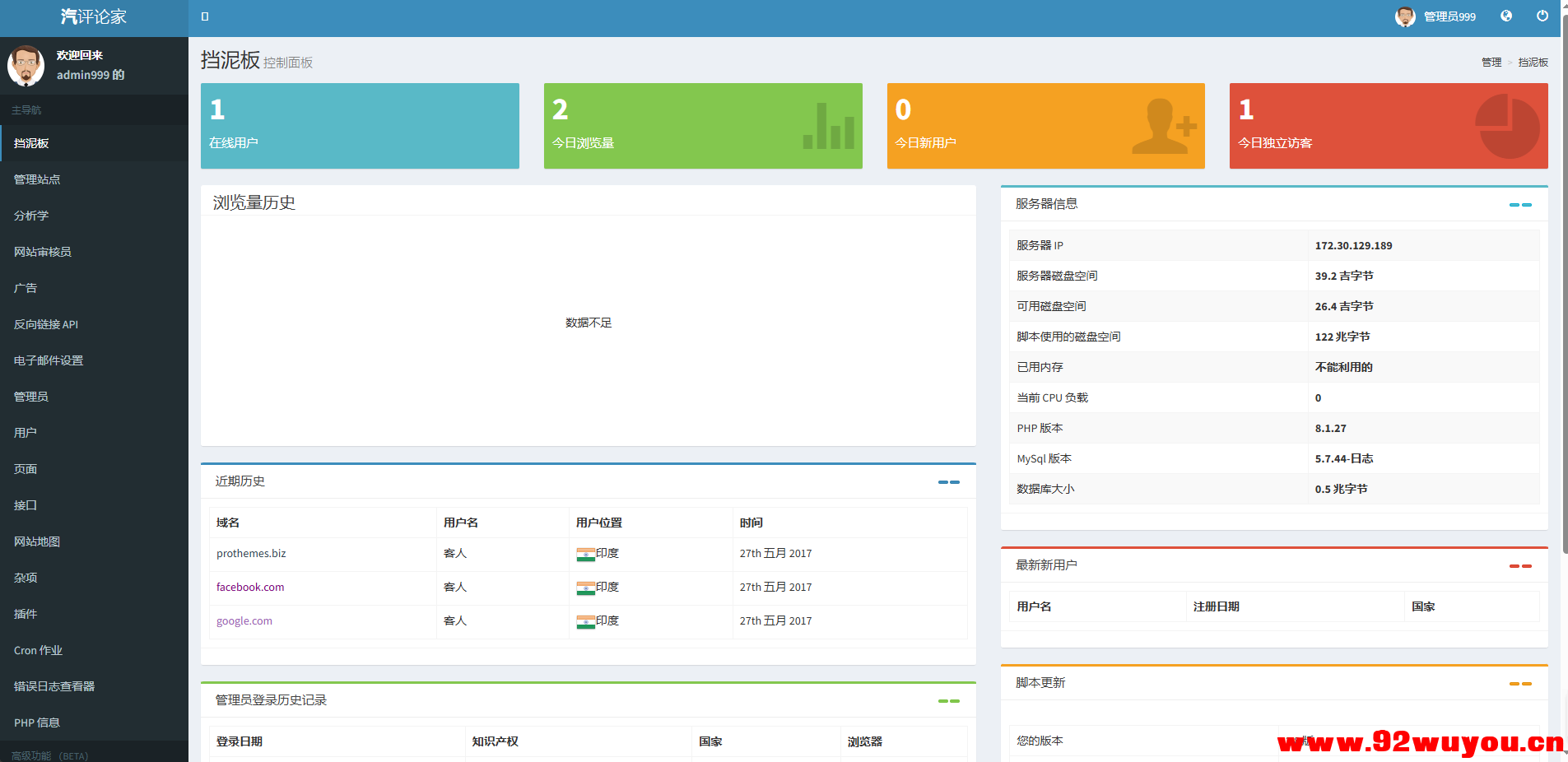The height and width of the screenshot is (762, 1568).
Task: Click the globe language icon
Action: tap(1506, 16)
